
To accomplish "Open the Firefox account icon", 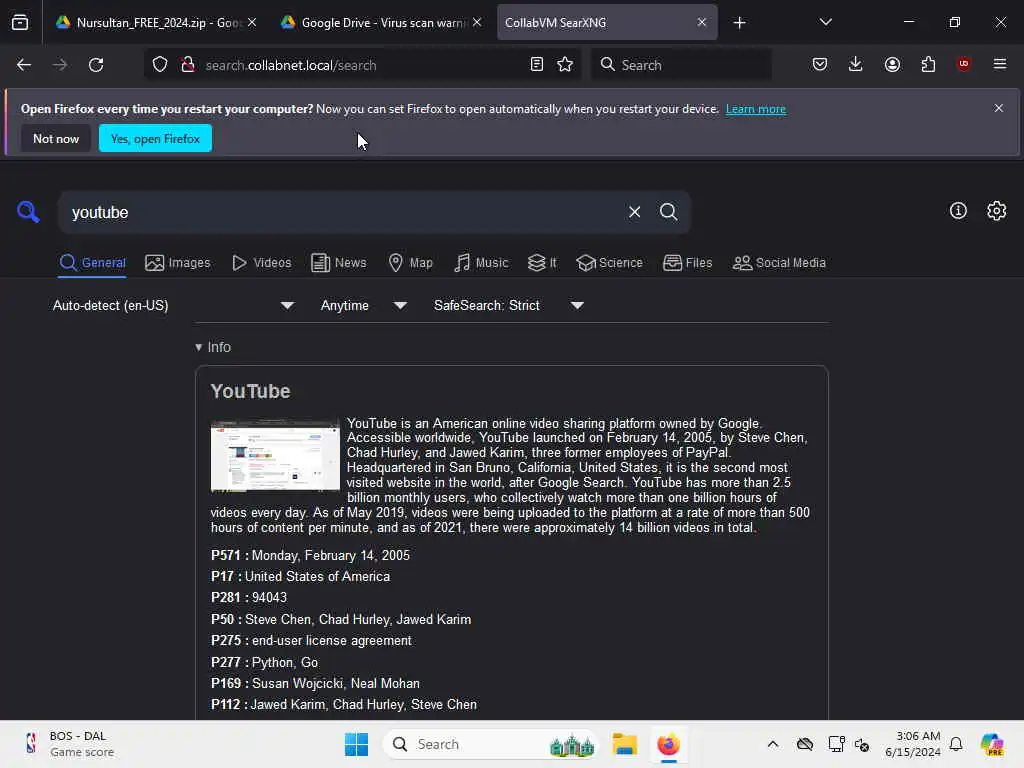I will click(x=892, y=65).
